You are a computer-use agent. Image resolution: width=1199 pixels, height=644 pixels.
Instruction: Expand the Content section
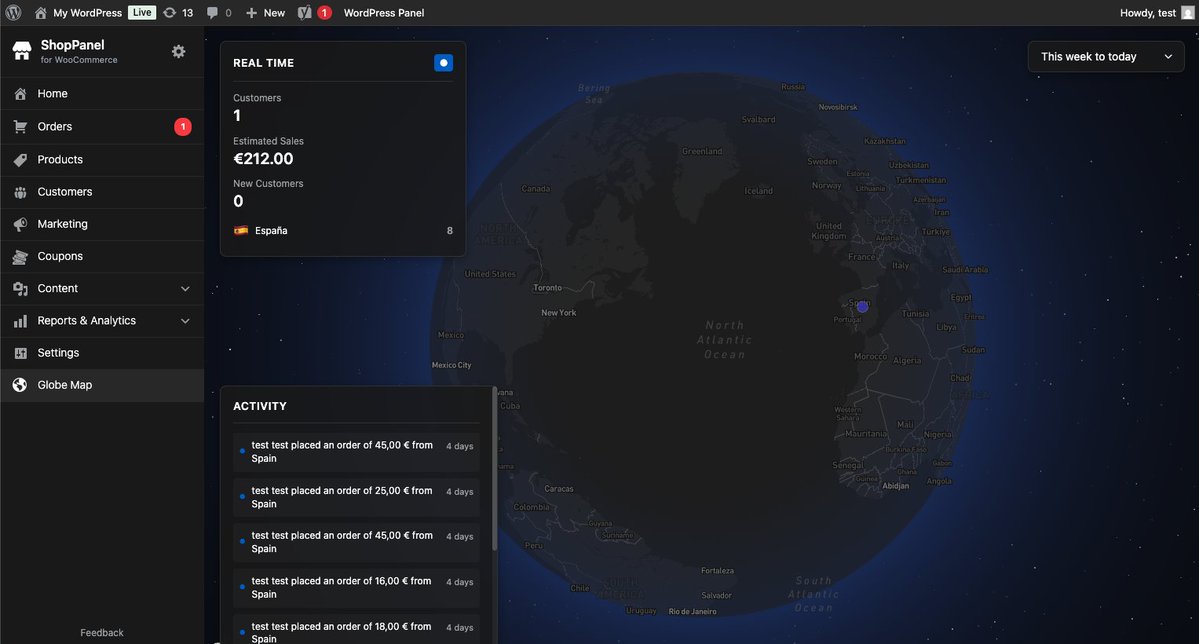tap(100, 288)
